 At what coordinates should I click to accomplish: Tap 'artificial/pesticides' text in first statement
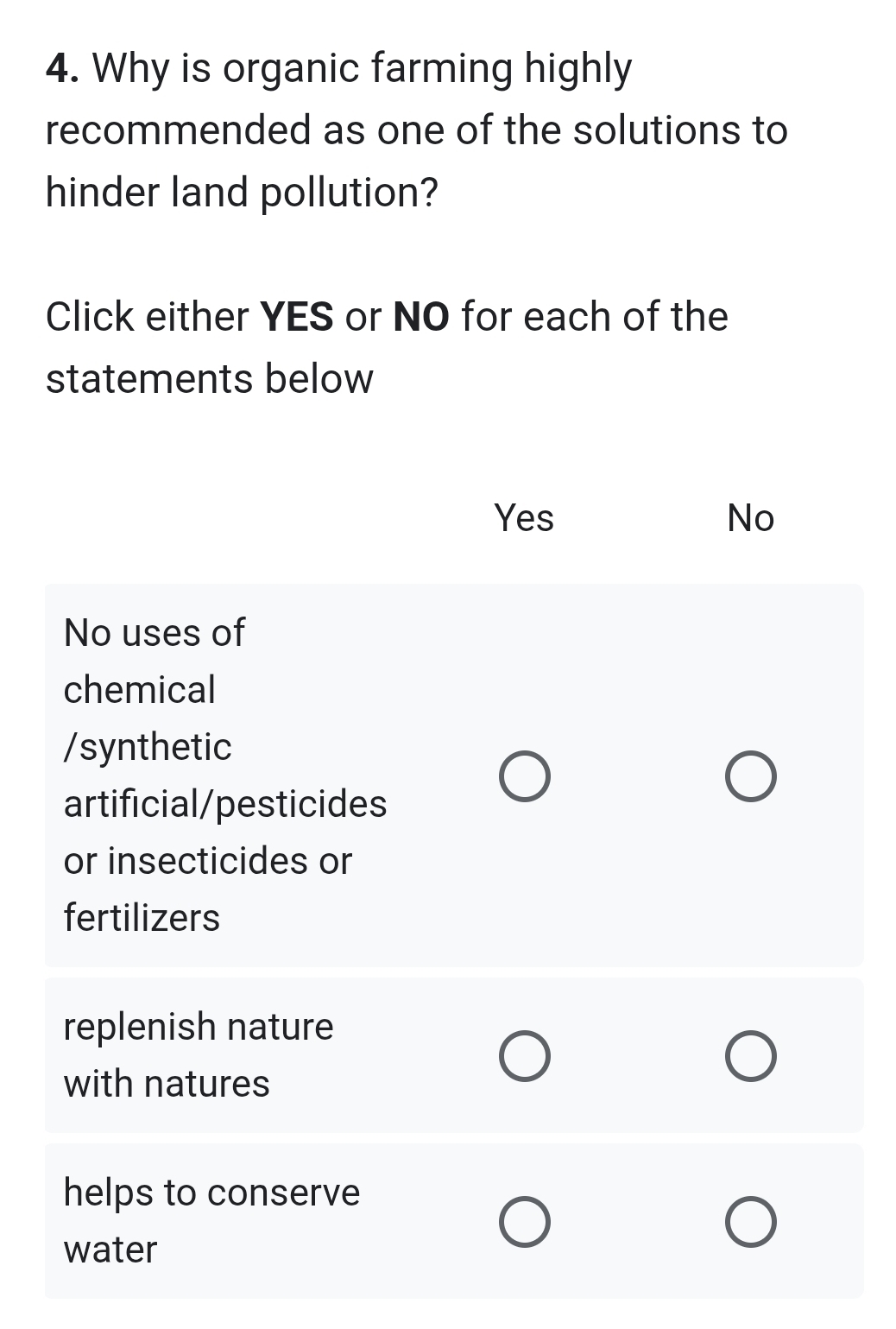(x=225, y=804)
